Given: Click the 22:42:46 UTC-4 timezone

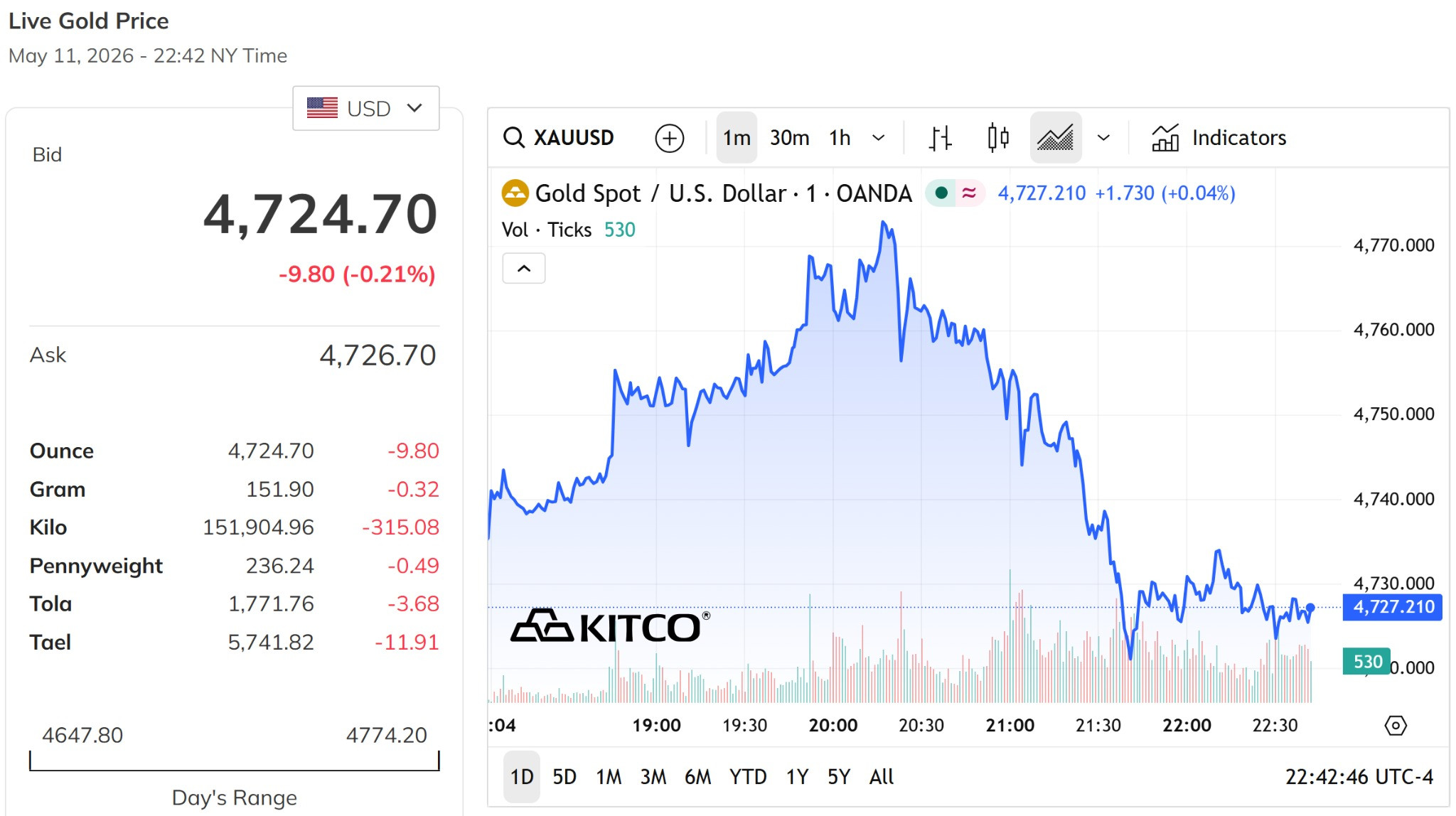Looking at the screenshot, I should coord(1359,776).
